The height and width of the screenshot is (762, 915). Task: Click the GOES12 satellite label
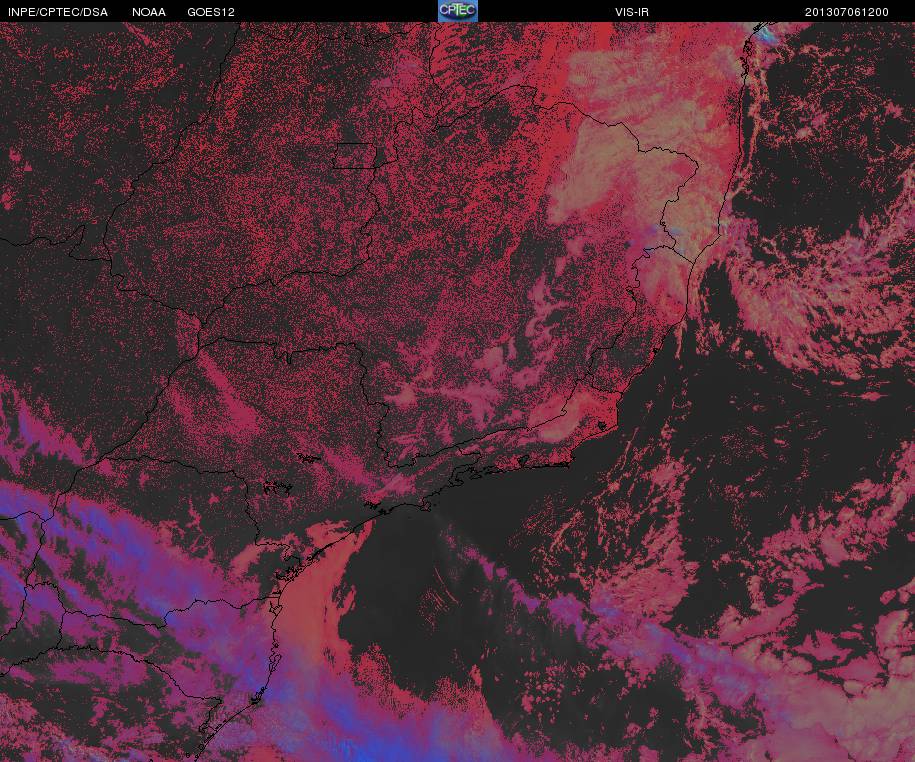tap(211, 12)
